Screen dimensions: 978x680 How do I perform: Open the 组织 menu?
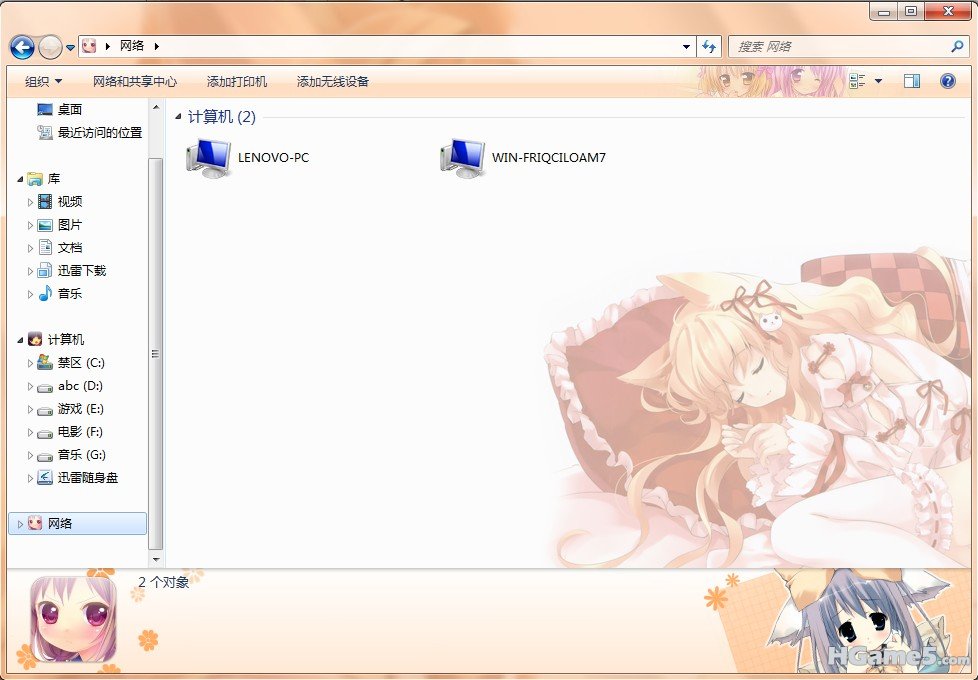pos(43,81)
